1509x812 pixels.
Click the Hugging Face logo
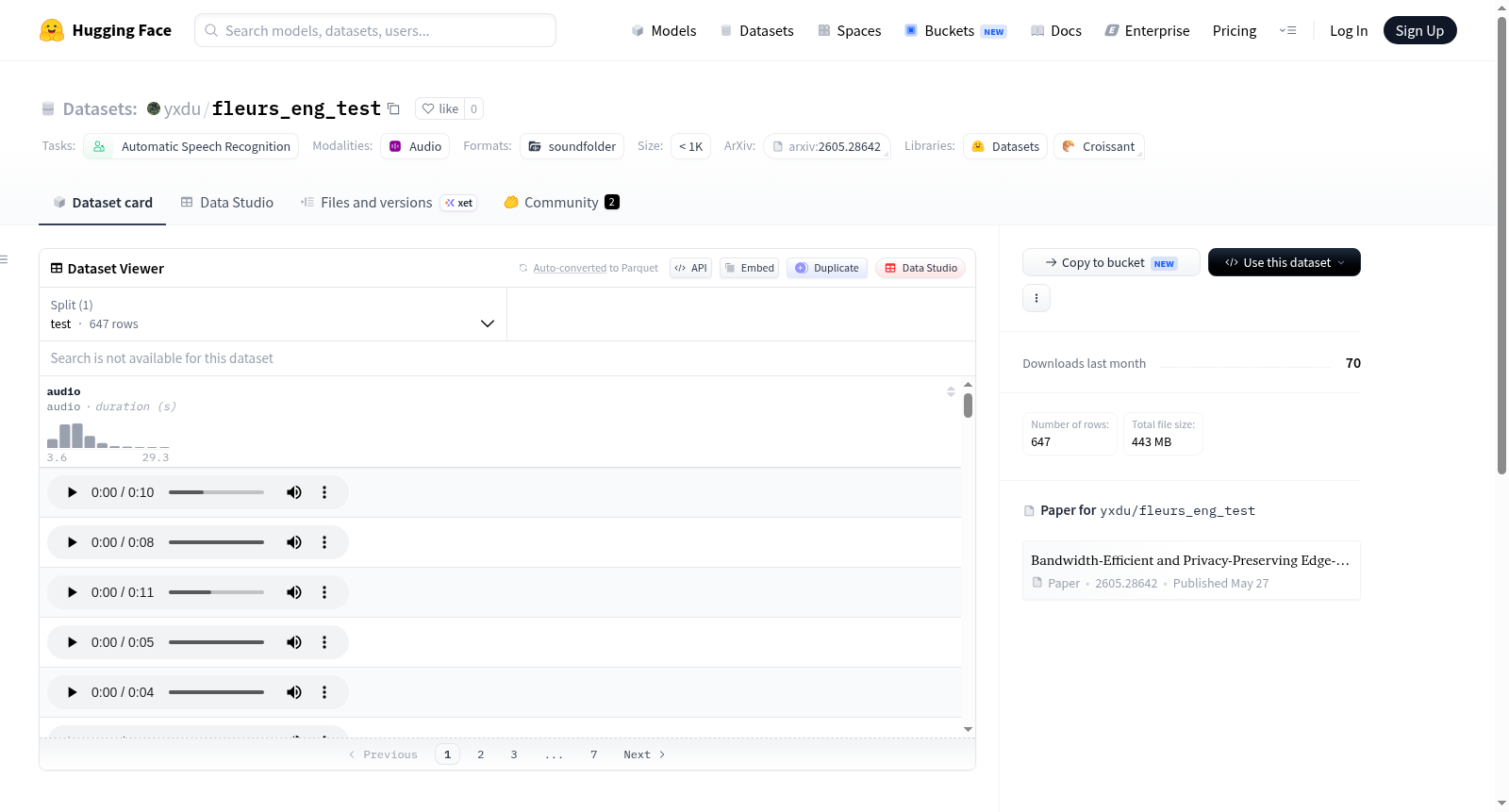pos(105,30)
